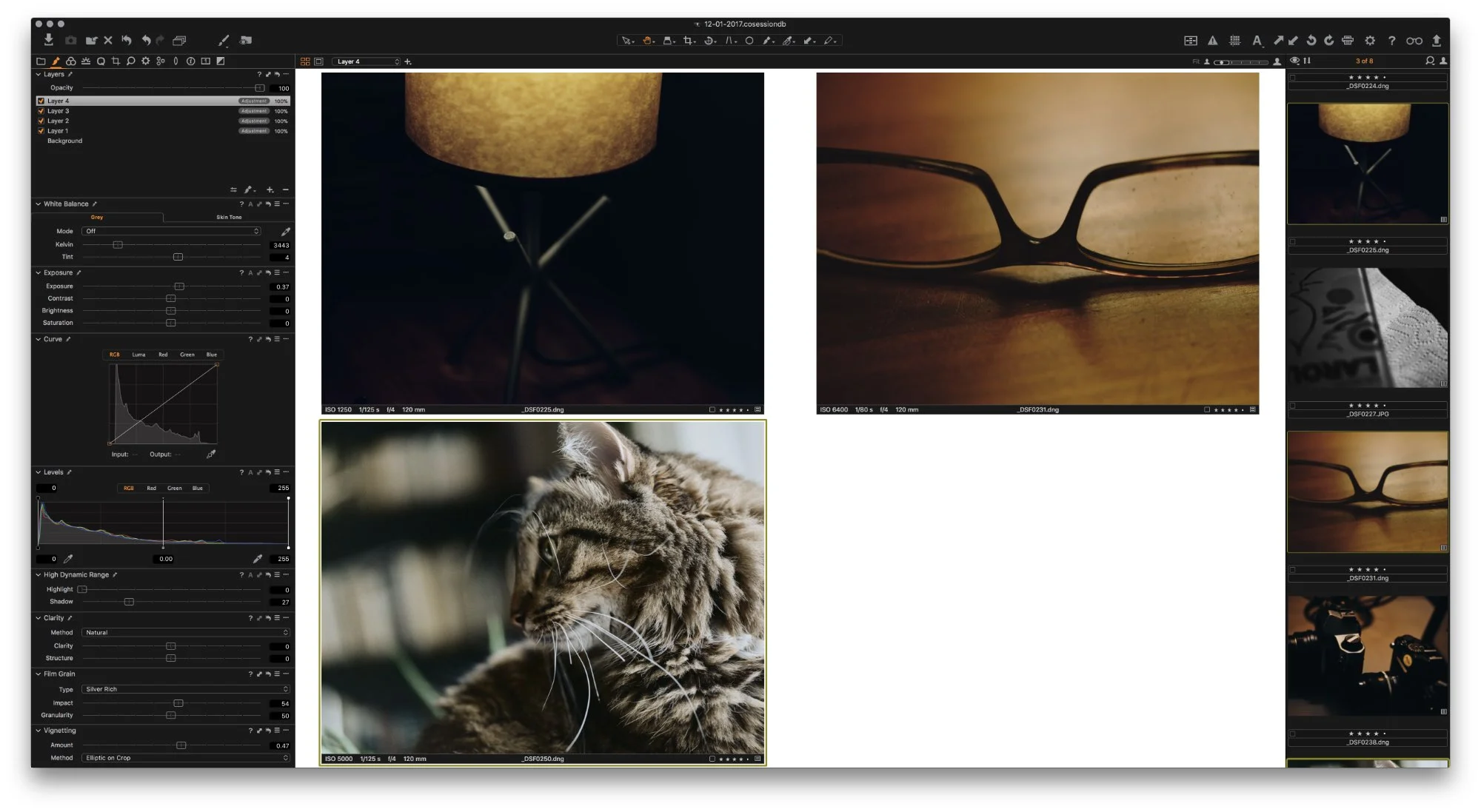This screenshot has width=1481, height=812.
Task: Click the Print icon in toolbar
Action: pos(1348,41)
